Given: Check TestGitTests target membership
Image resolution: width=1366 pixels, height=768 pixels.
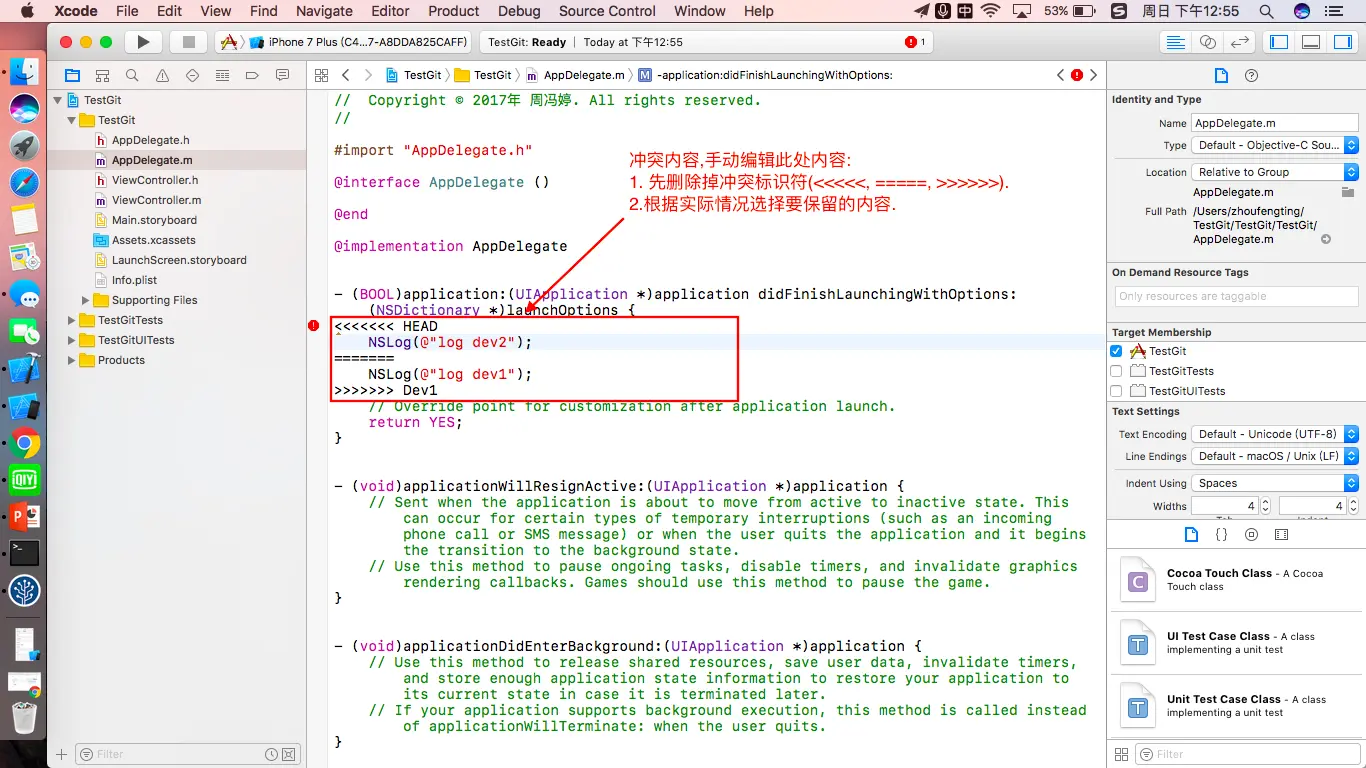Looking at the screenshot, I should (1116, 371).
